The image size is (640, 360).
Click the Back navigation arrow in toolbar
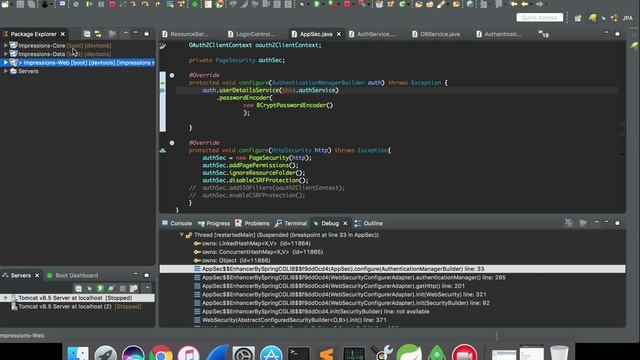click(x=525, y=4)
